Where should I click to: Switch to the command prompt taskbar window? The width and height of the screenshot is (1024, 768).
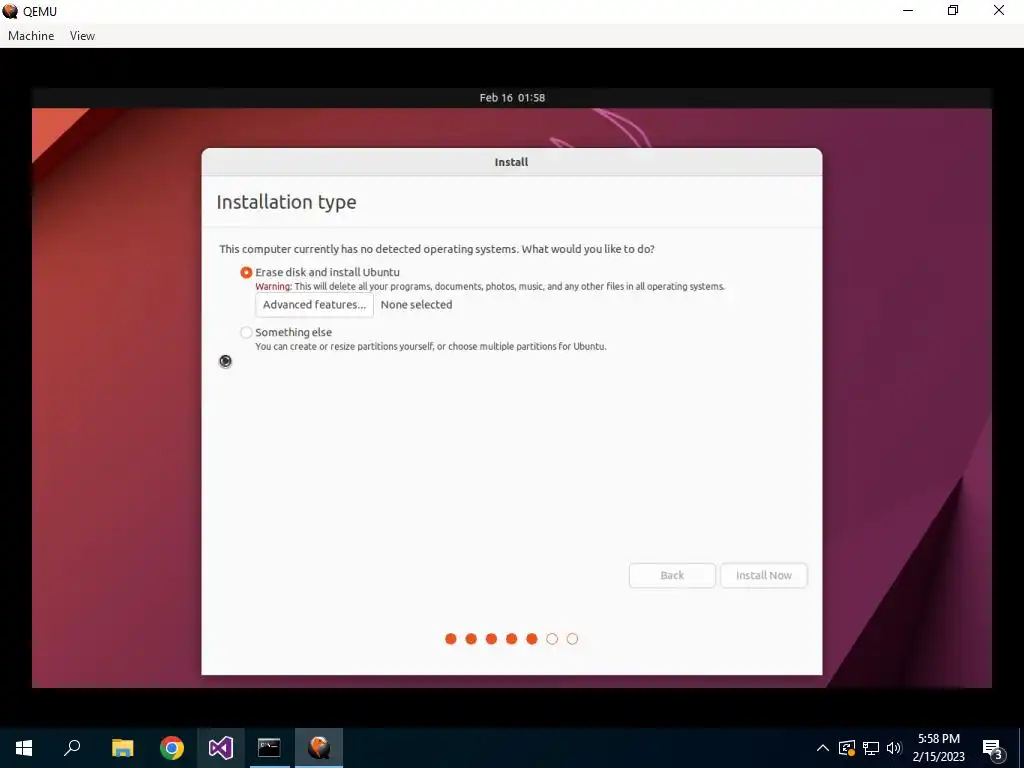pyautogui.click(x=269, y=748)
